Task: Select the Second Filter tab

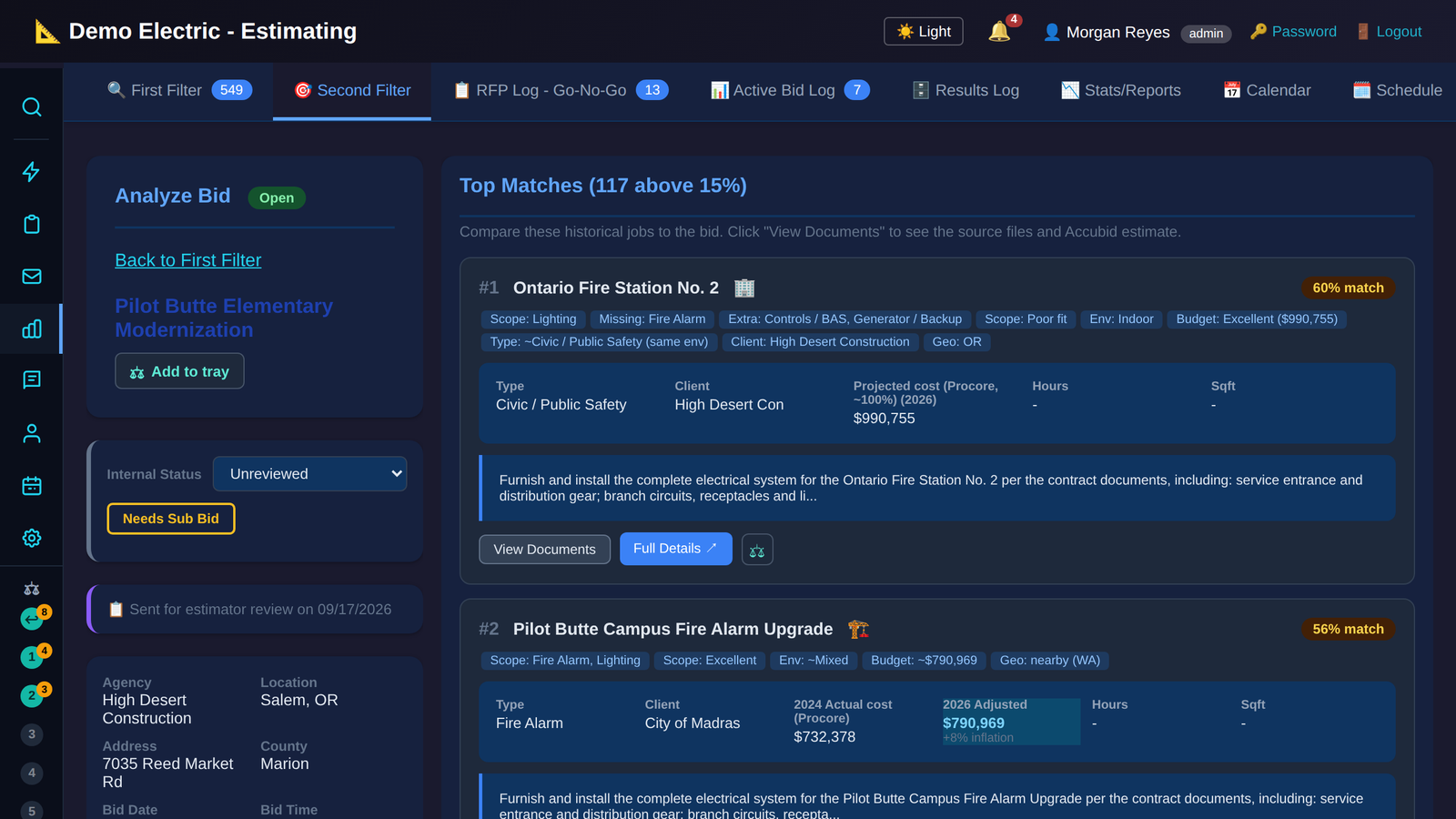Action: click(x=352, y=90)
